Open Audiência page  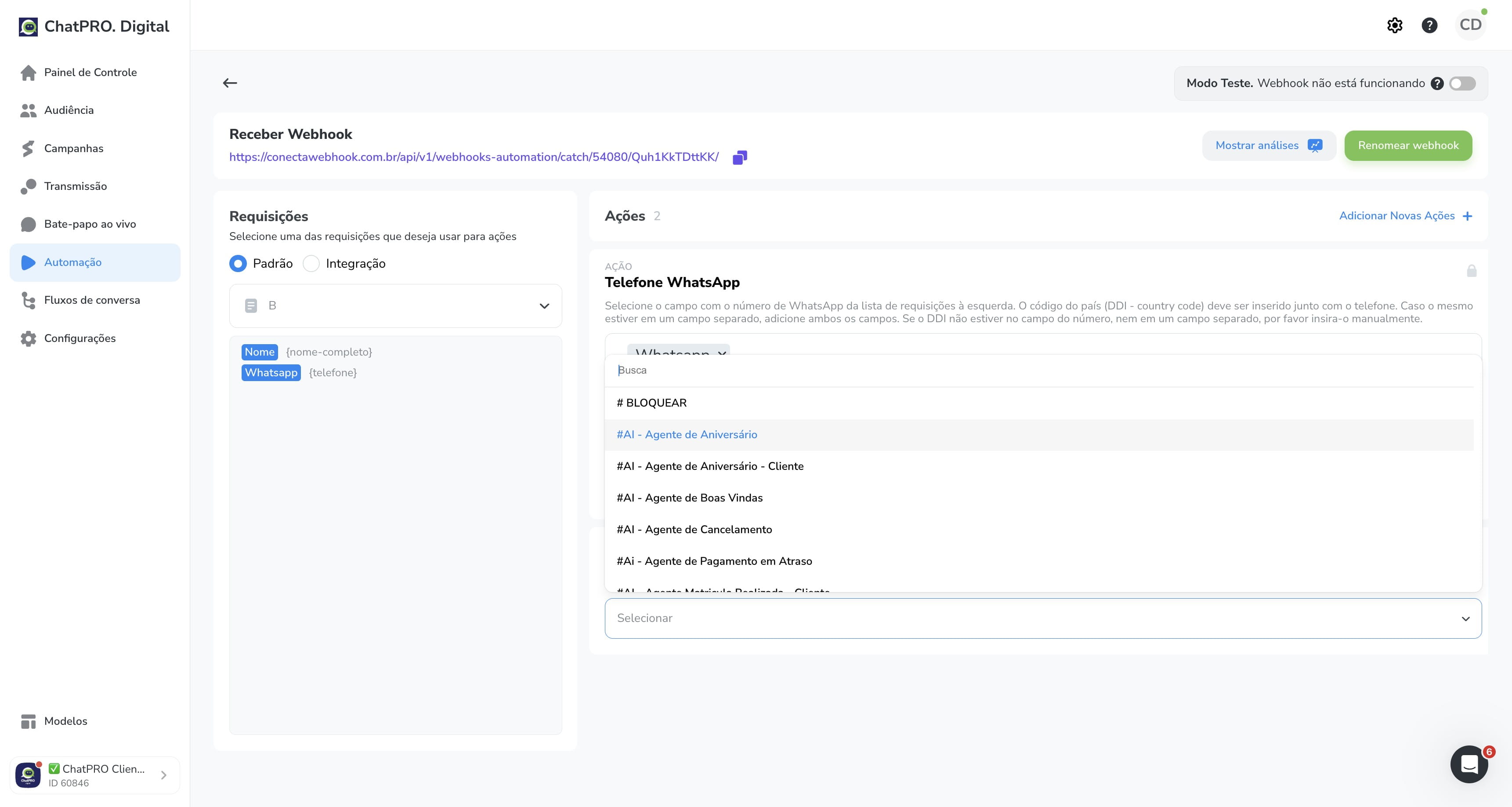[x=95, y=110]
